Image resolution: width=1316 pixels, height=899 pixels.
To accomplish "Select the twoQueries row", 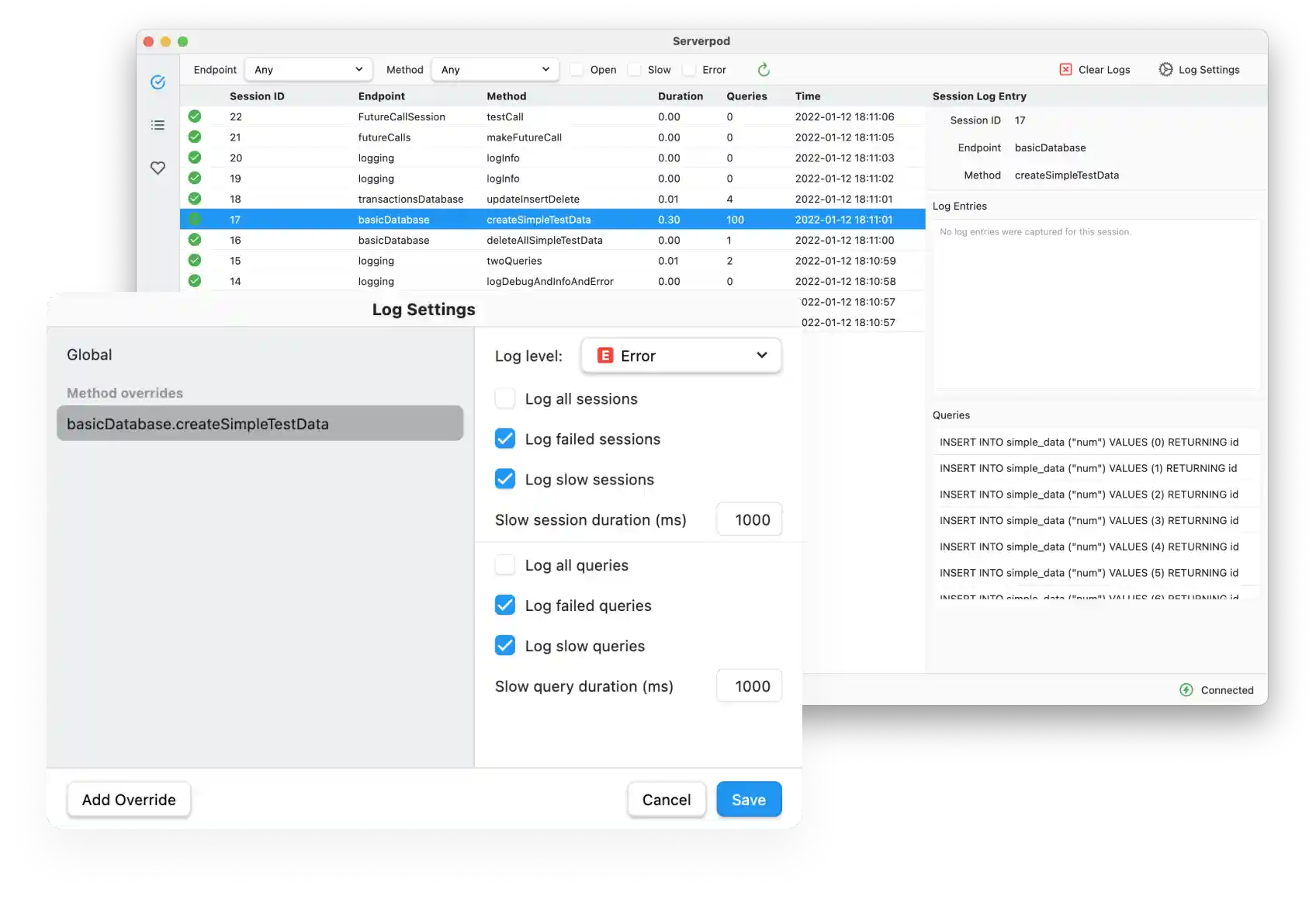I will (x=552, y=261).
